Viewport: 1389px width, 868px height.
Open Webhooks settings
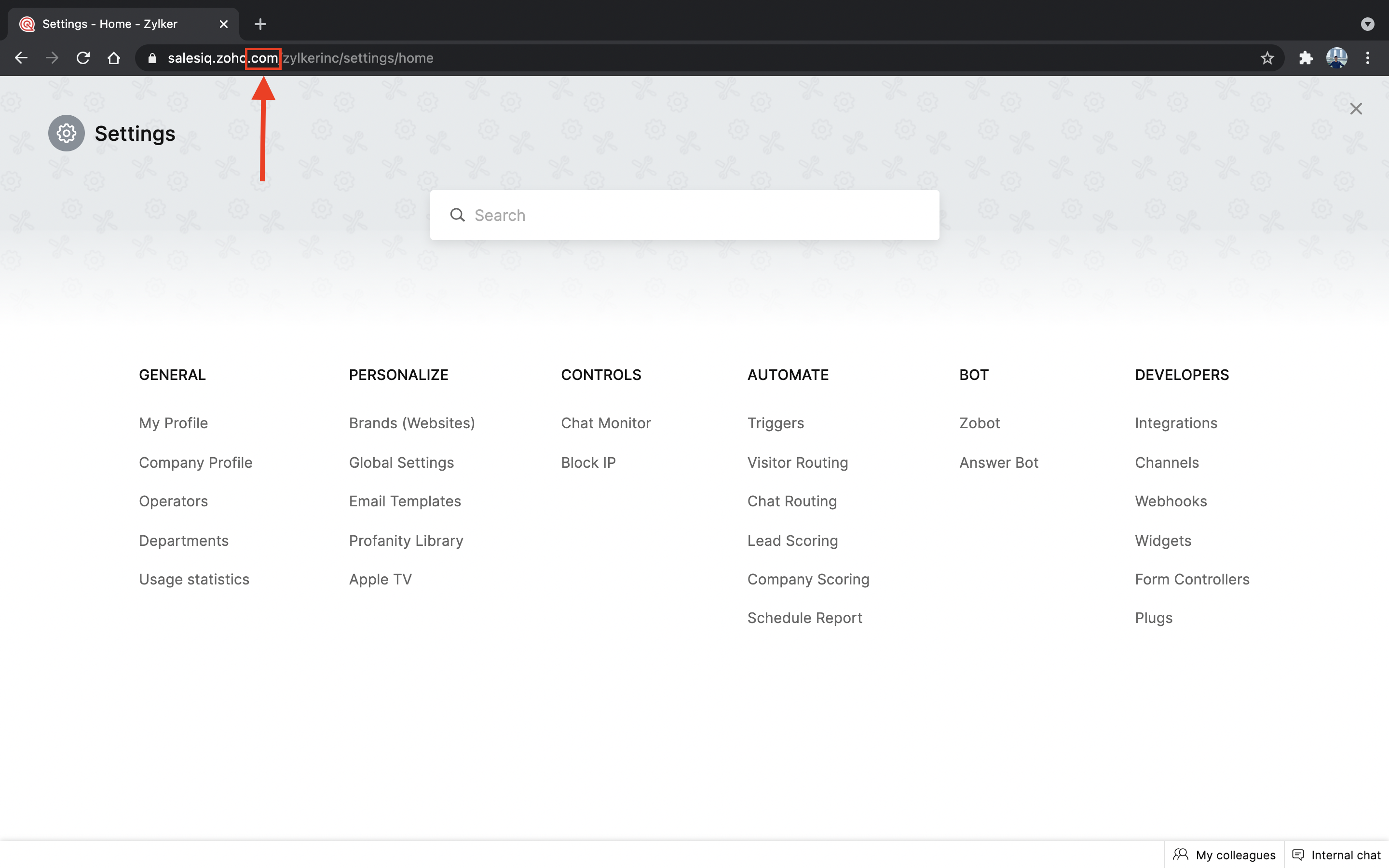(1171, 502)
